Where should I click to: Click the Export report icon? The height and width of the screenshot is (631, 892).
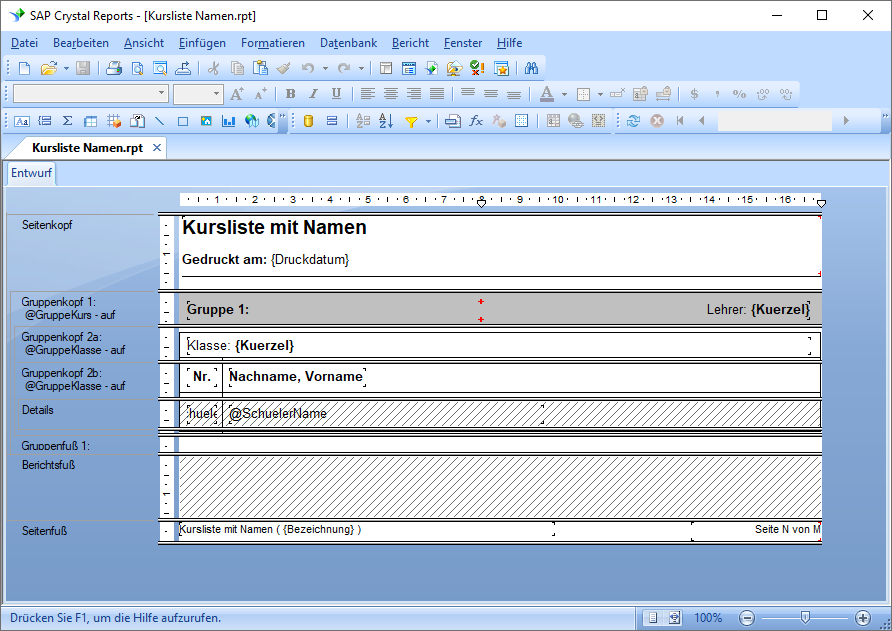[x=183, y=69]
